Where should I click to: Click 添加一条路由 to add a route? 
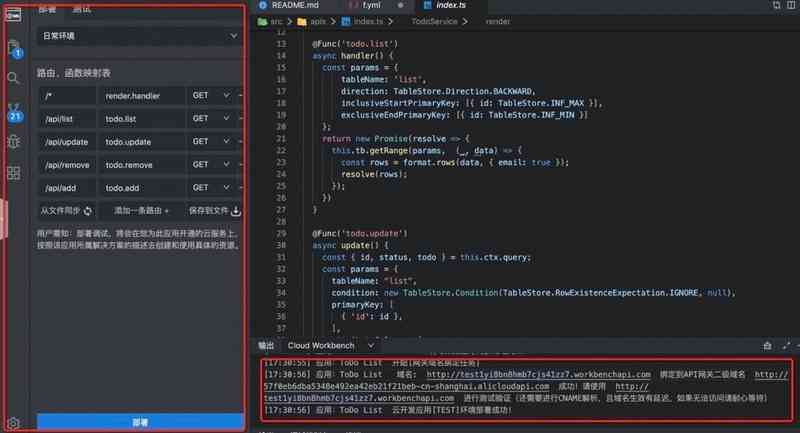pos(141,211)
